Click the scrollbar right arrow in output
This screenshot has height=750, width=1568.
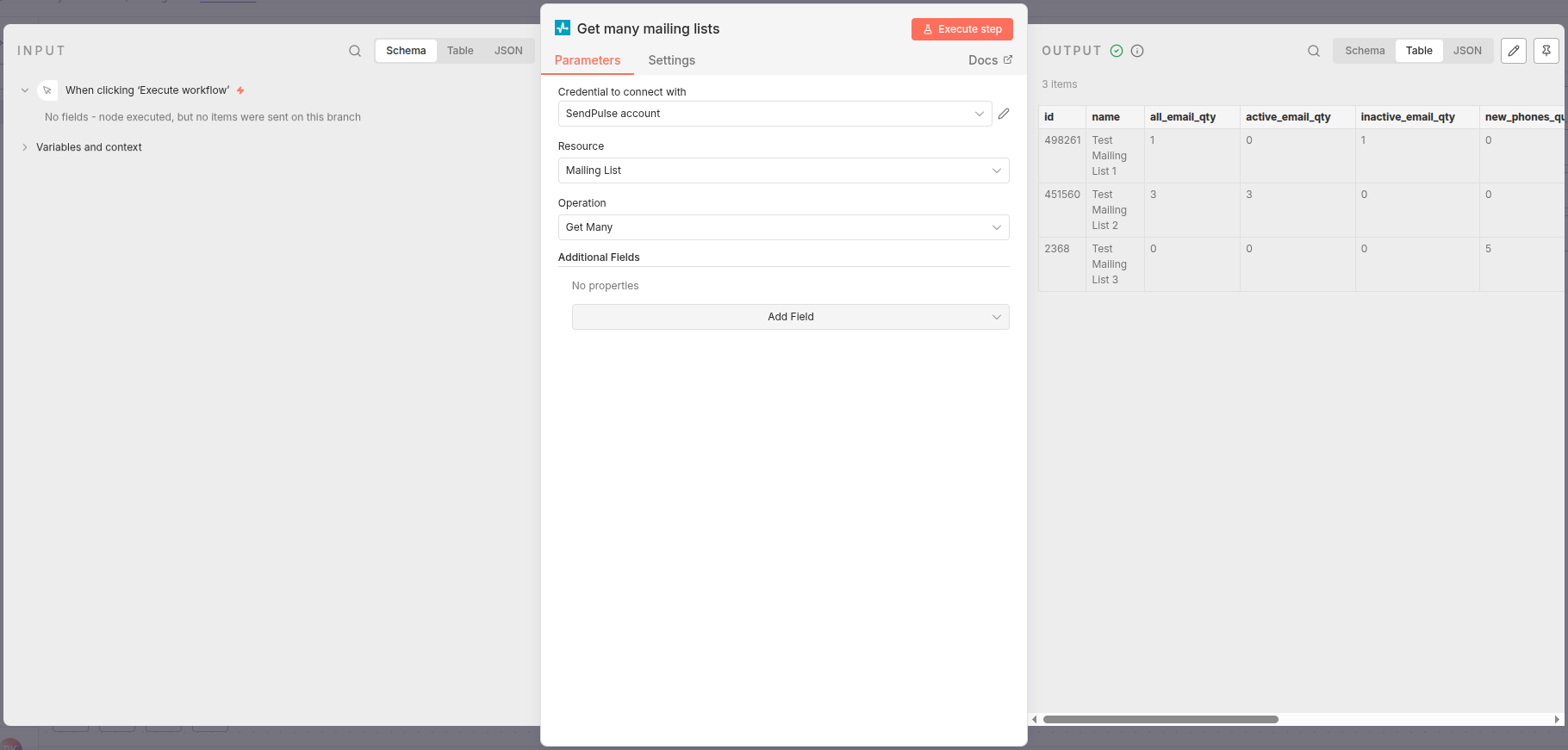[x=1556, y=719]
